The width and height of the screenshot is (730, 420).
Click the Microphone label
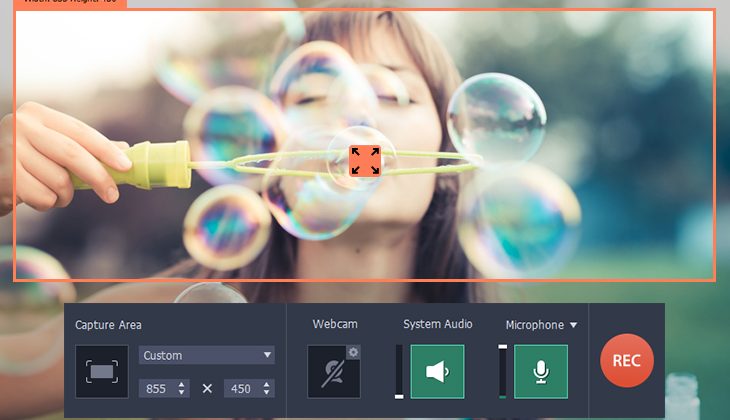(534, 325)
